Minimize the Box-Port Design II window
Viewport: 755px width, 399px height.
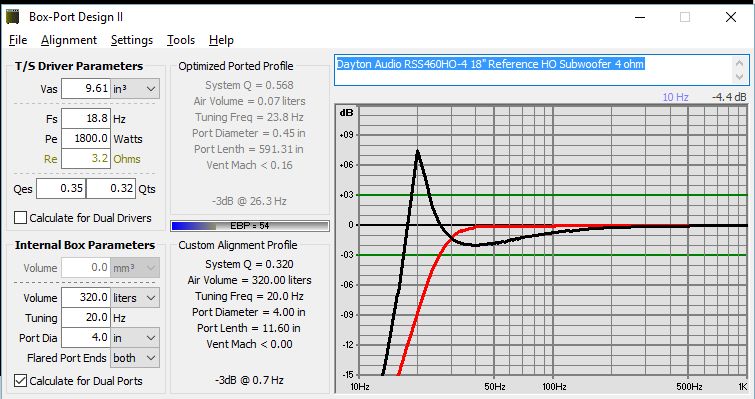640,17
